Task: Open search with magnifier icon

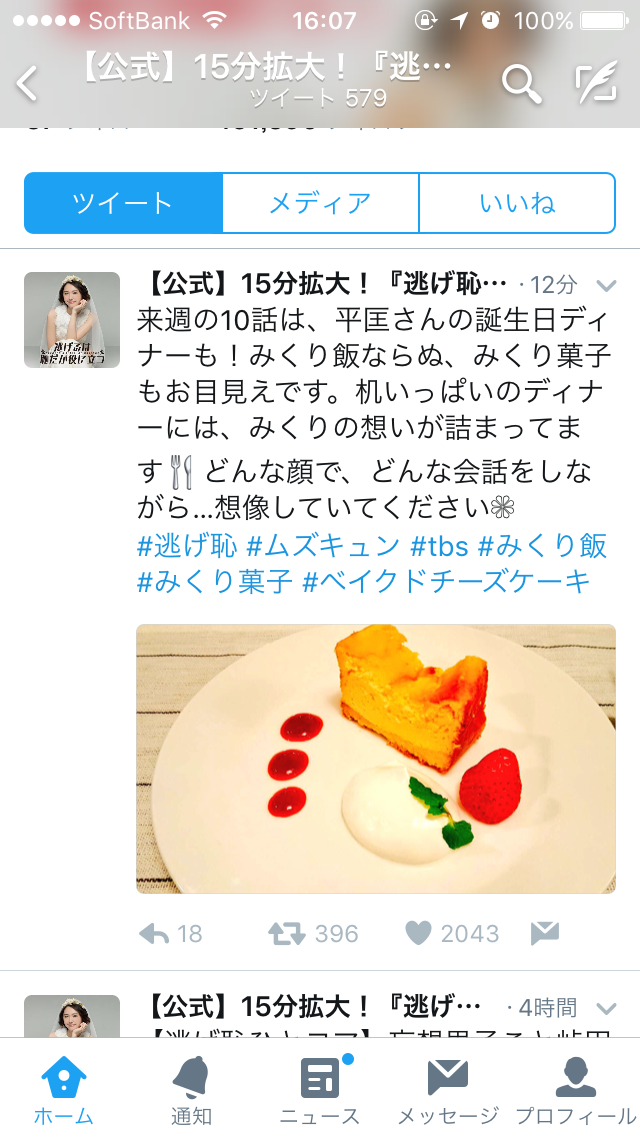Action: [522, 83]
